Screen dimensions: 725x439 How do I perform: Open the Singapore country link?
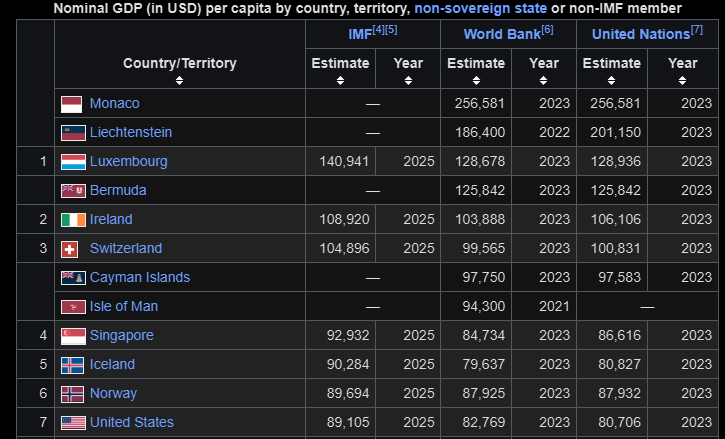(x=122, y=335)
